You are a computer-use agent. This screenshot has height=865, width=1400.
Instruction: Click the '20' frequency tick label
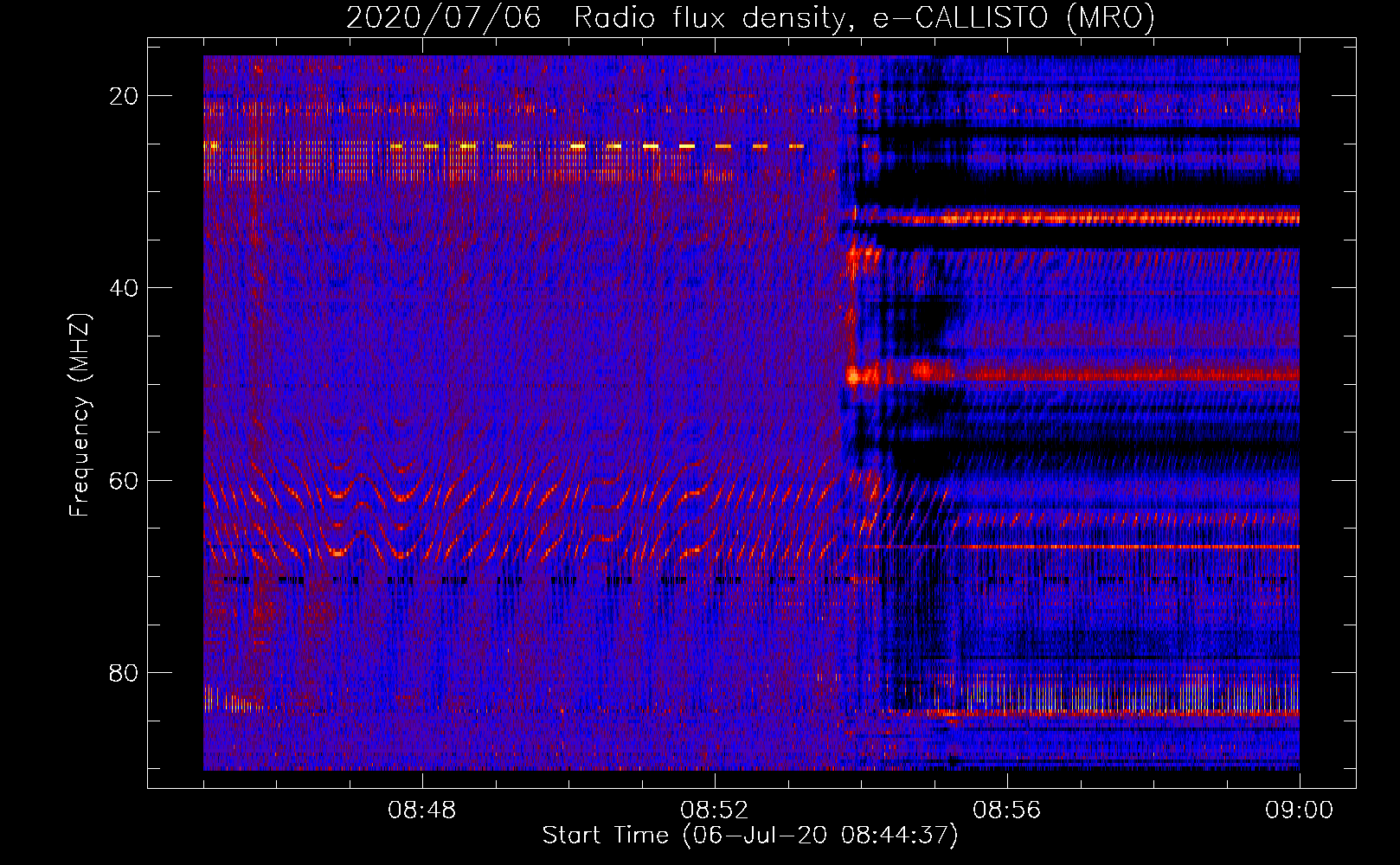coord(124,96)
